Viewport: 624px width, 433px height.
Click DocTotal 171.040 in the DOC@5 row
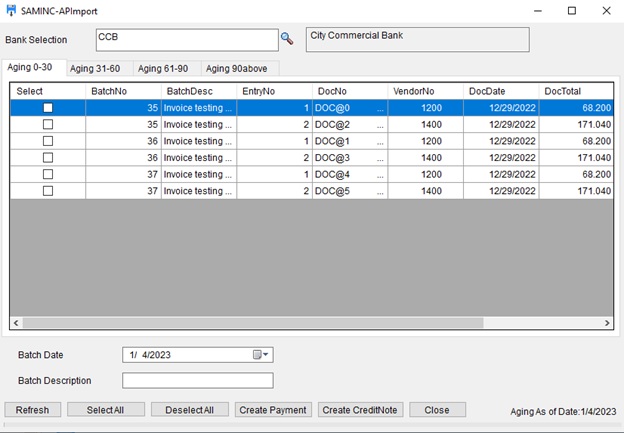click(x=576, y=191)
